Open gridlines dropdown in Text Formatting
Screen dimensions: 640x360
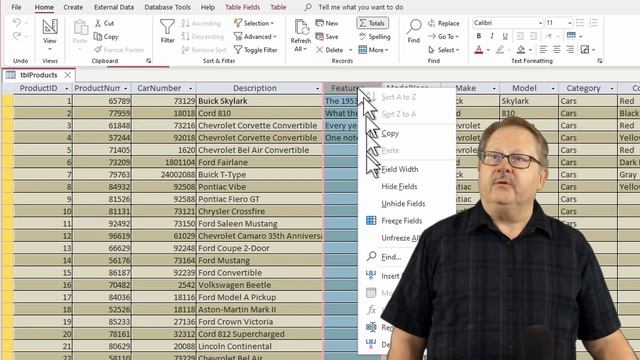[574, 36]
